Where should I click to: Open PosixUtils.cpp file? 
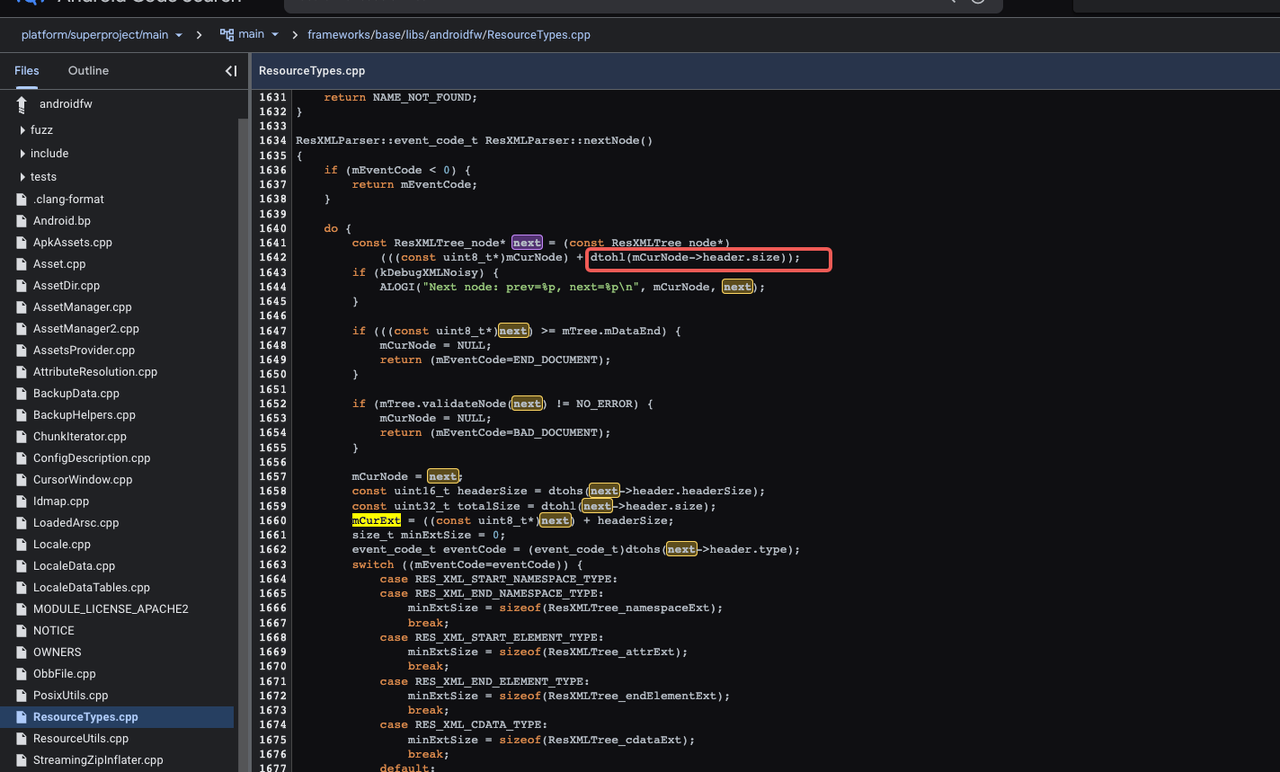[x=70, y=696]
